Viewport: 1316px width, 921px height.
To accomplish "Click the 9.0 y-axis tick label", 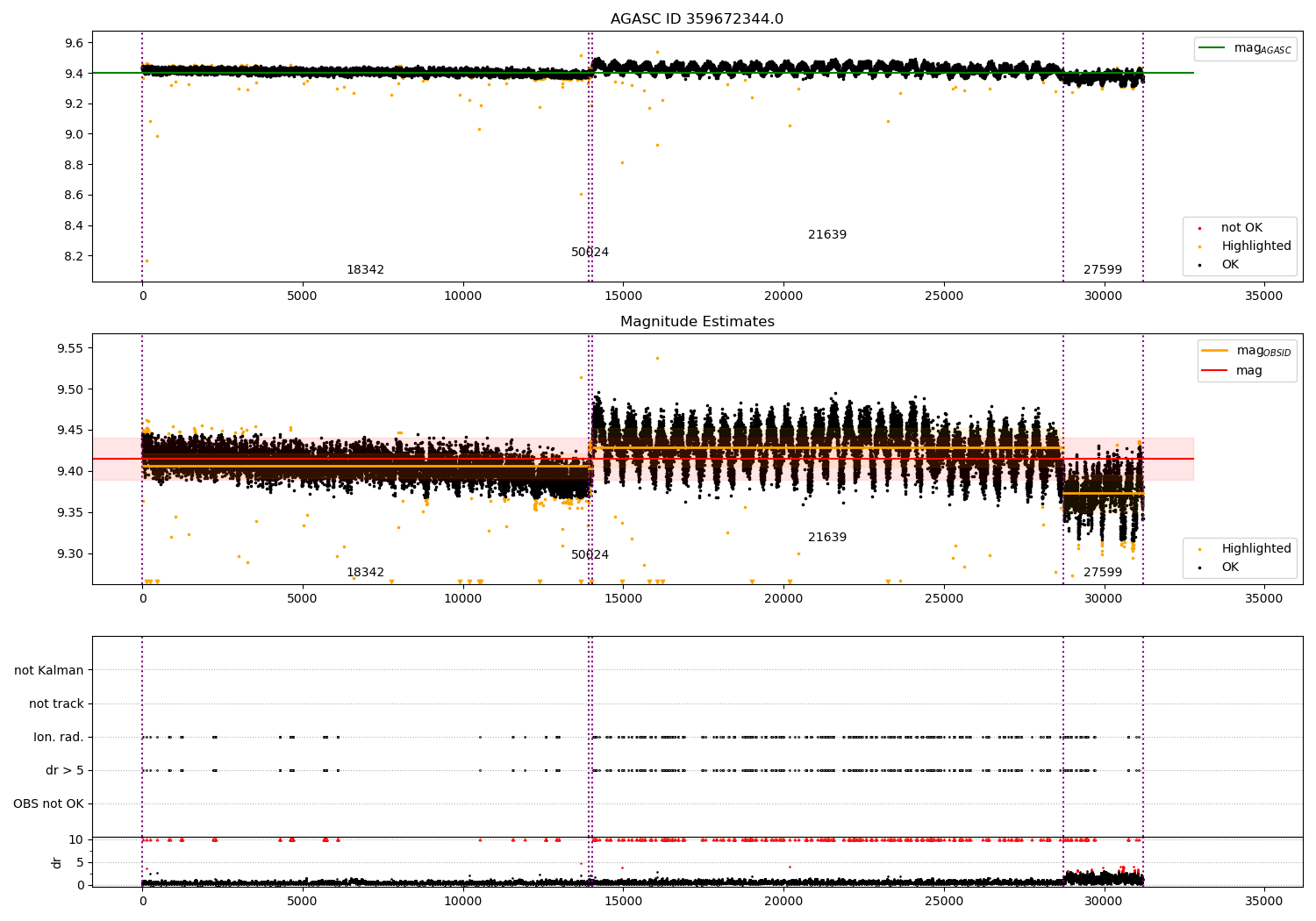I will pyautogui.click(x=74, y=134).
